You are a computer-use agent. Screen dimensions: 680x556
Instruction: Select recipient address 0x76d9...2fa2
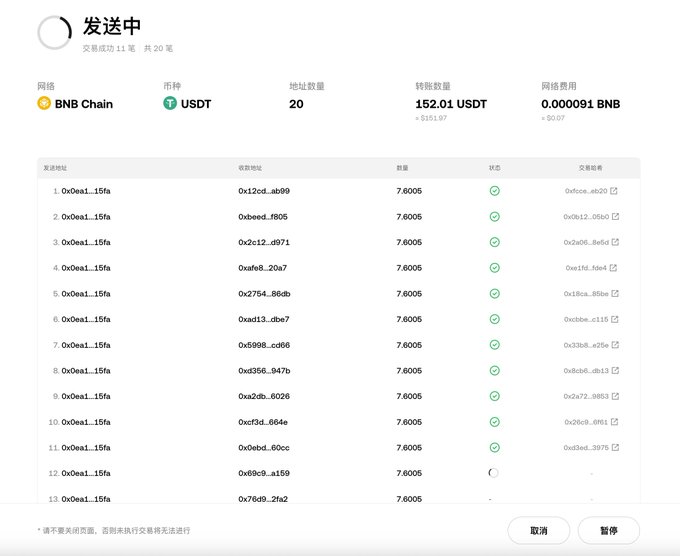pyautogui.click(x=263, y=499)
